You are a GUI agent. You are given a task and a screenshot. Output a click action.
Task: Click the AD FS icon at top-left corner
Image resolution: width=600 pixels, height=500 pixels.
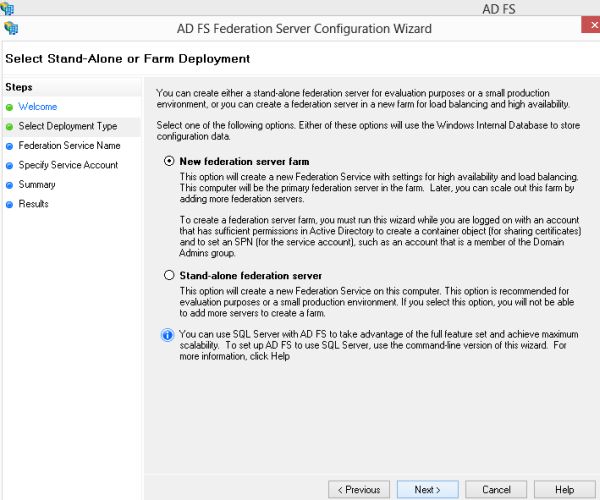coord(9,8)
